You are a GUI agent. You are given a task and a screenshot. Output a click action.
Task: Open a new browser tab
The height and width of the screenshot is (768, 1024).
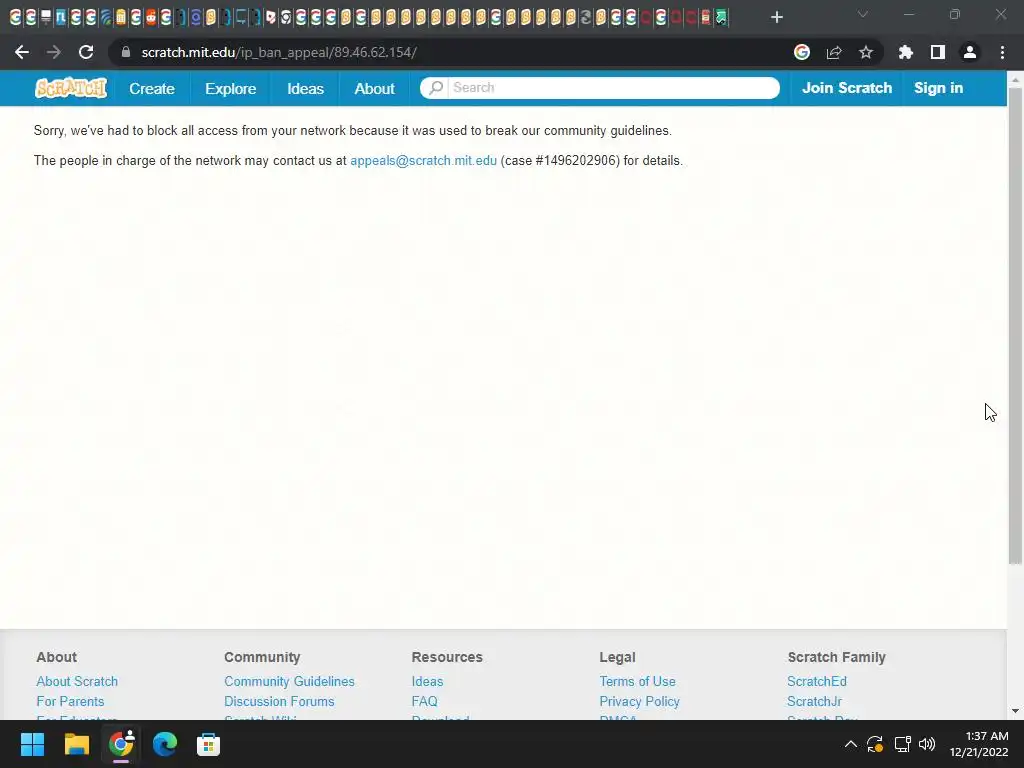776,17
